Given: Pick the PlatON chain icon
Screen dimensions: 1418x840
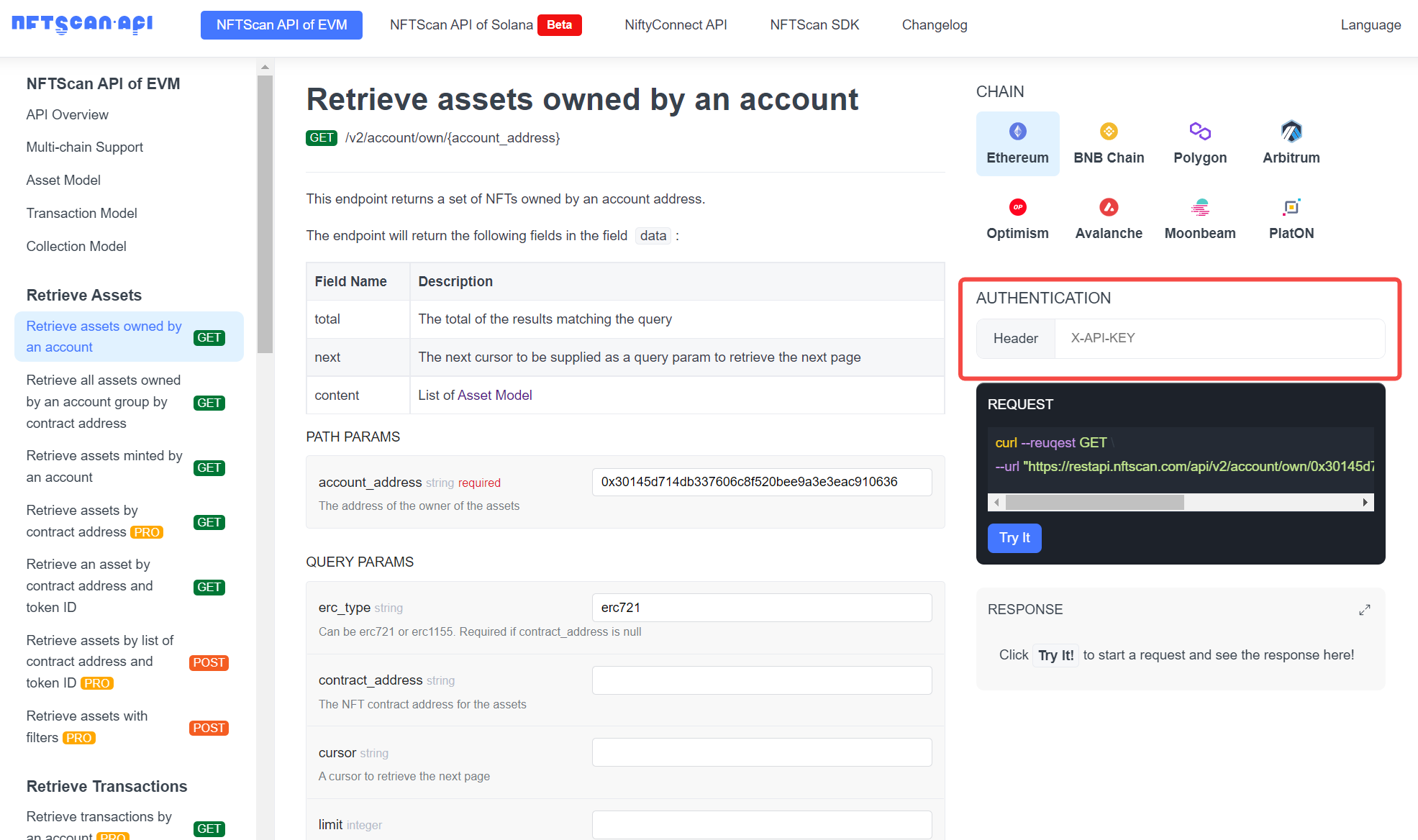Looking at the screenshot, I should pos(1291,207).
